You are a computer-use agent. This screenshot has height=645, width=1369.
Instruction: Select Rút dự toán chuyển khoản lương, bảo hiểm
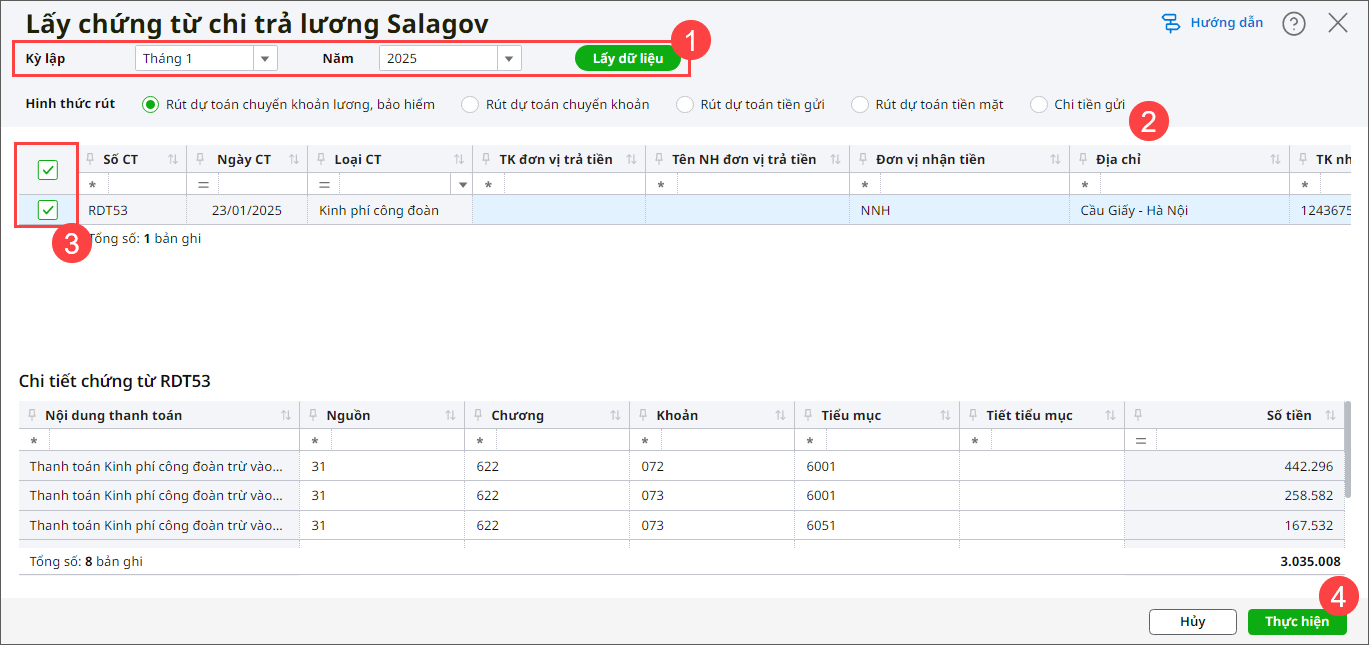click(150, 104)
